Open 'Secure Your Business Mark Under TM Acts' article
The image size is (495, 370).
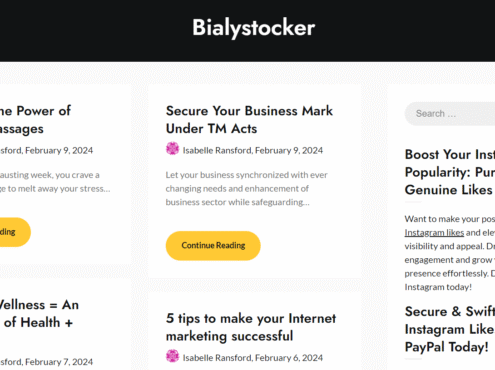pyautogui.click(x=249, y=120)
